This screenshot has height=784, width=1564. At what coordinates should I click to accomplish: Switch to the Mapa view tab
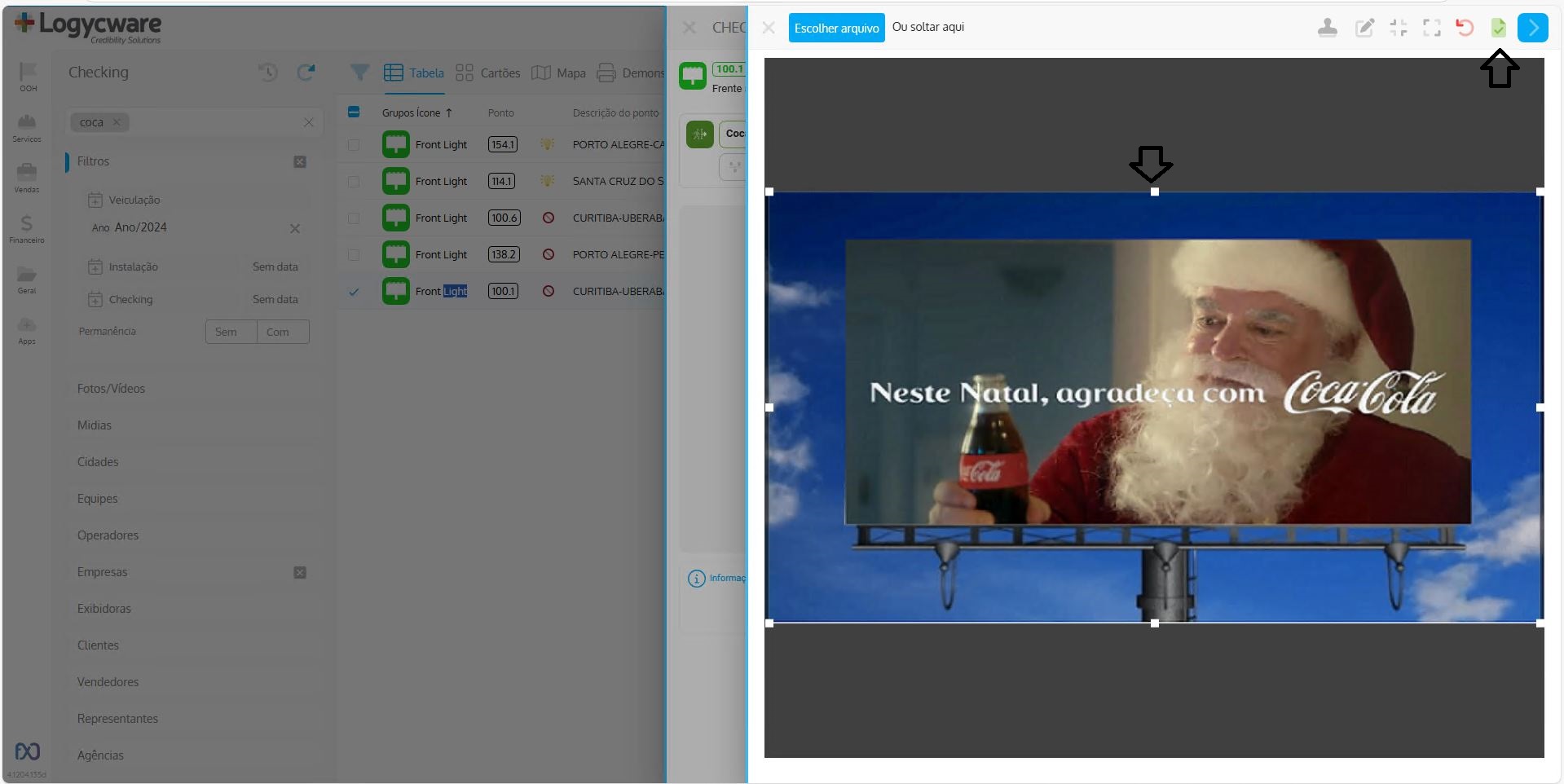tap(558, 73)
